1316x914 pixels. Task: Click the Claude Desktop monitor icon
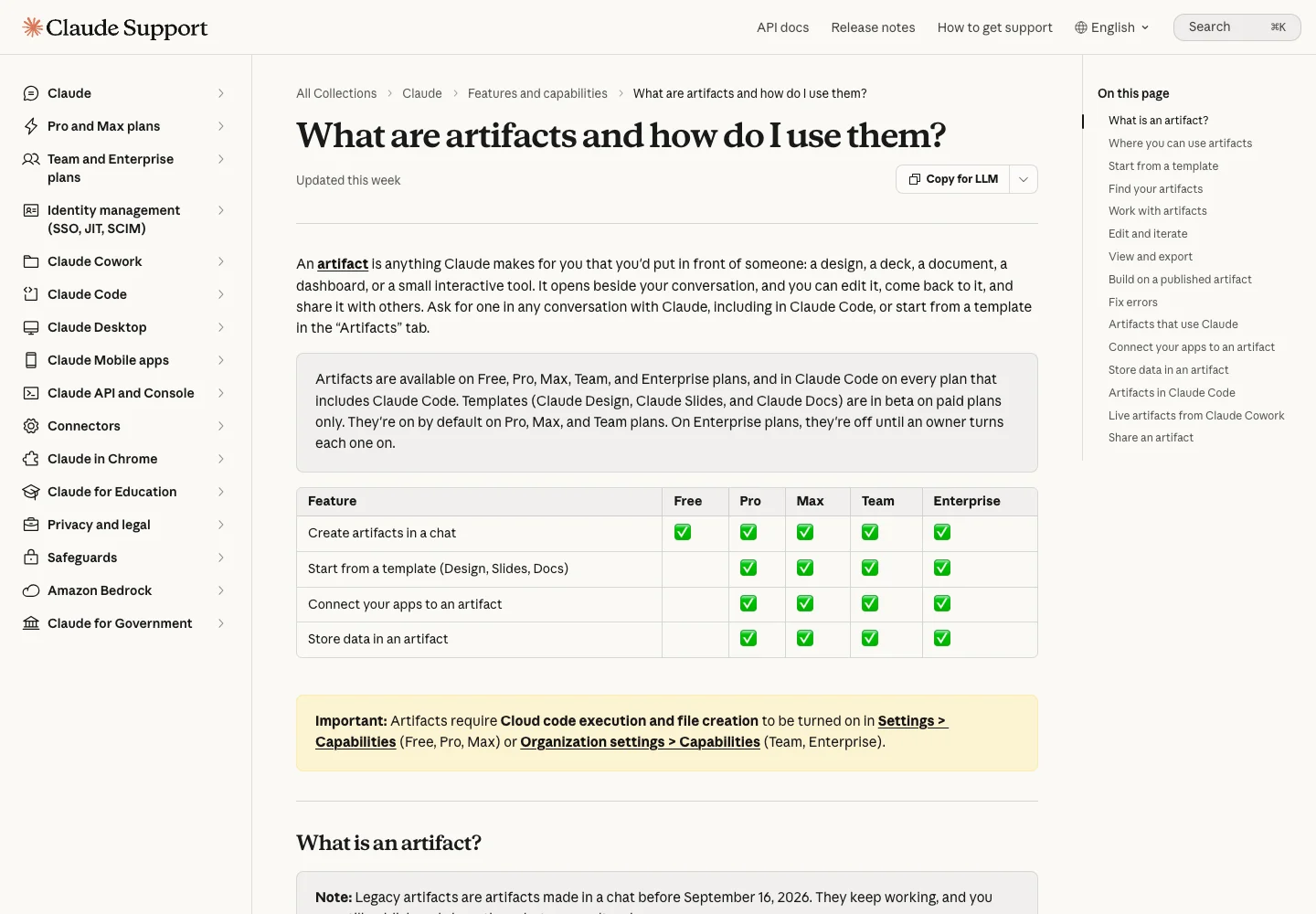click(31, 327)
